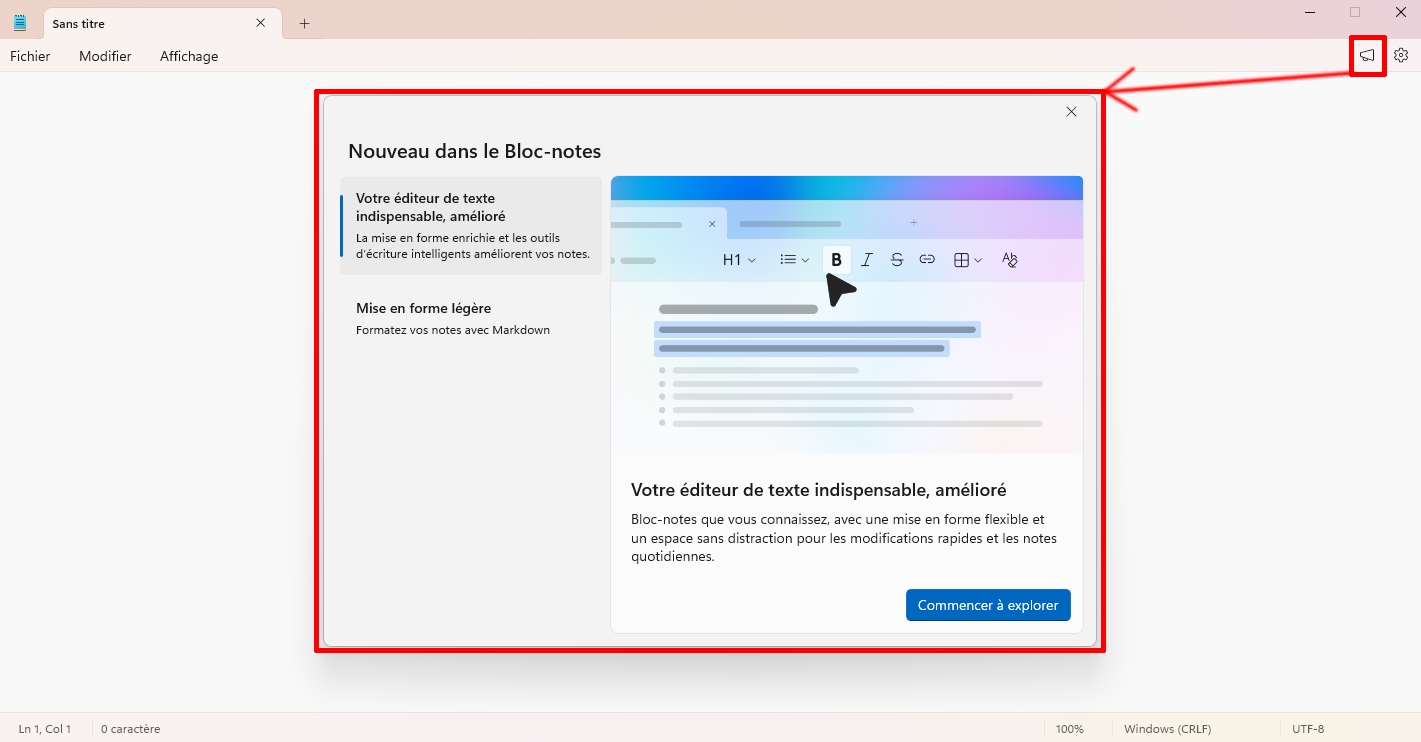Open Notepad settings gear icon

click(1401, 56)
